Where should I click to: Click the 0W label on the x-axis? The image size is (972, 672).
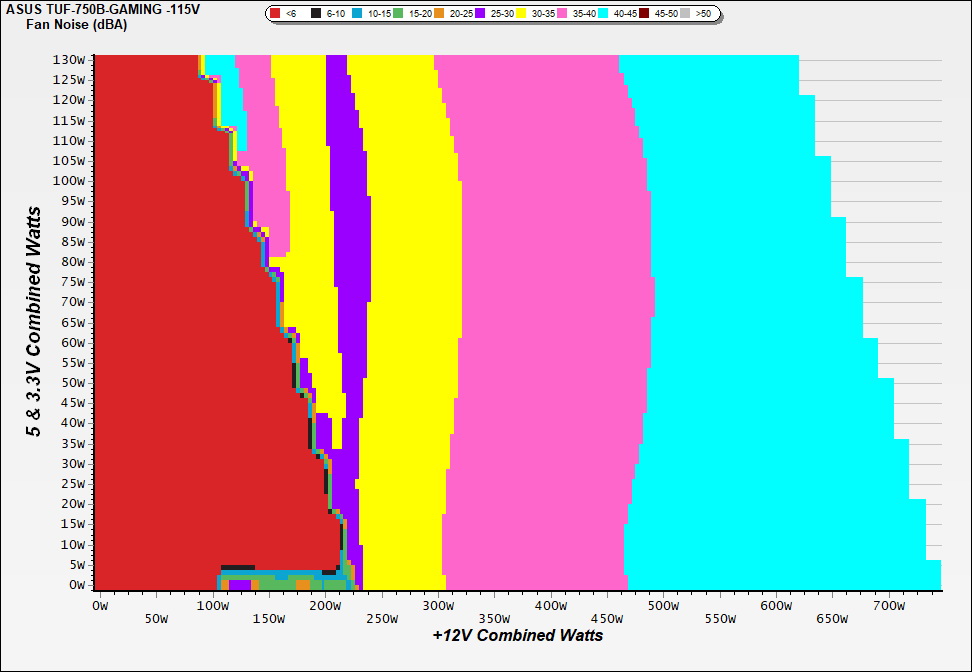99,605
